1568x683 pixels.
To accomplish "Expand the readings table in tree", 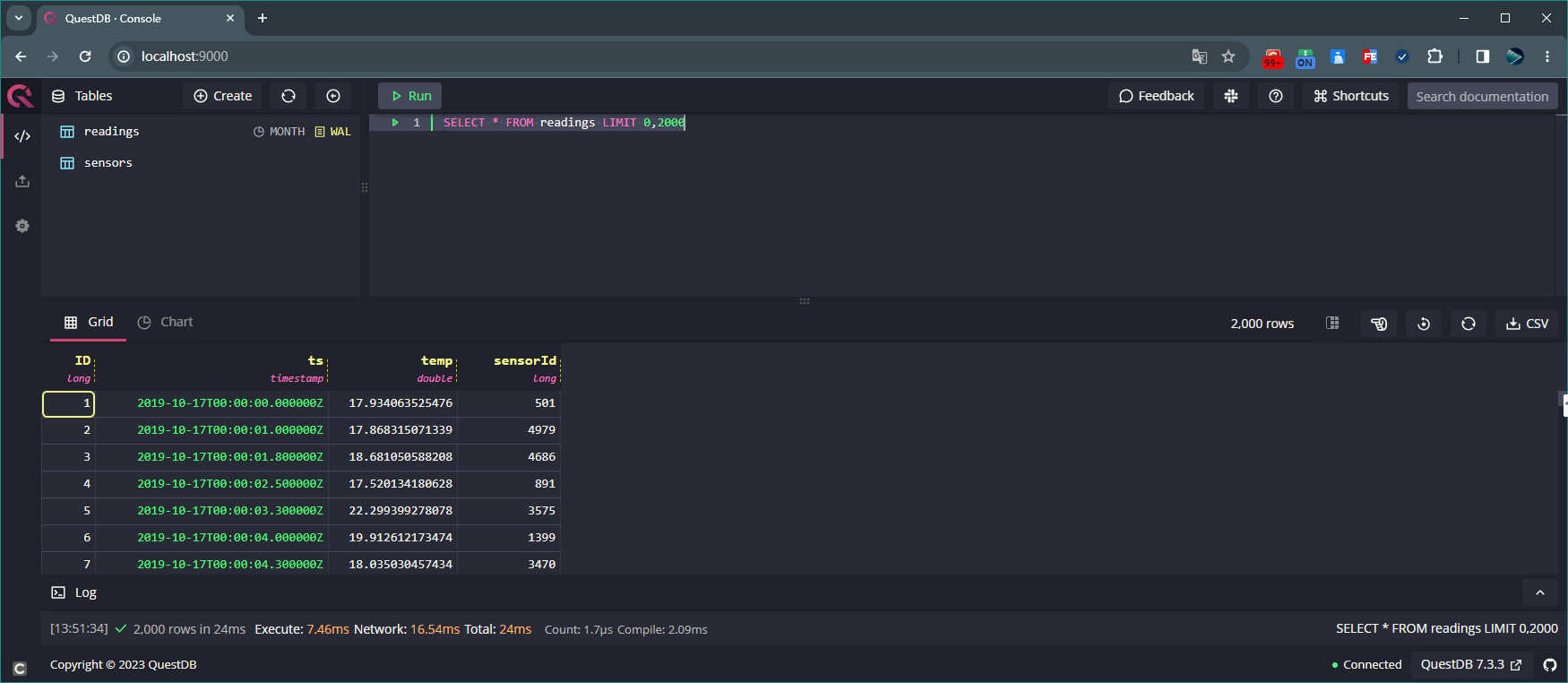I will [x=111, y=132].
